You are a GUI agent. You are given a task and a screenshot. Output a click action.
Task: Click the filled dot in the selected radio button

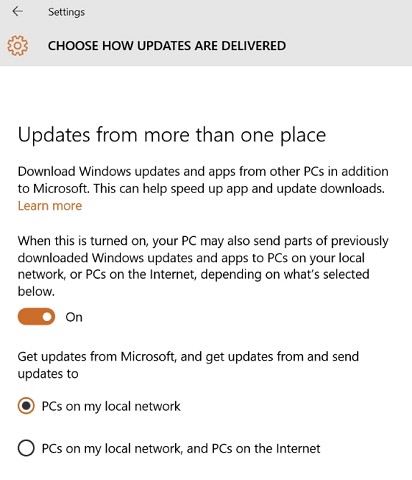26,406
